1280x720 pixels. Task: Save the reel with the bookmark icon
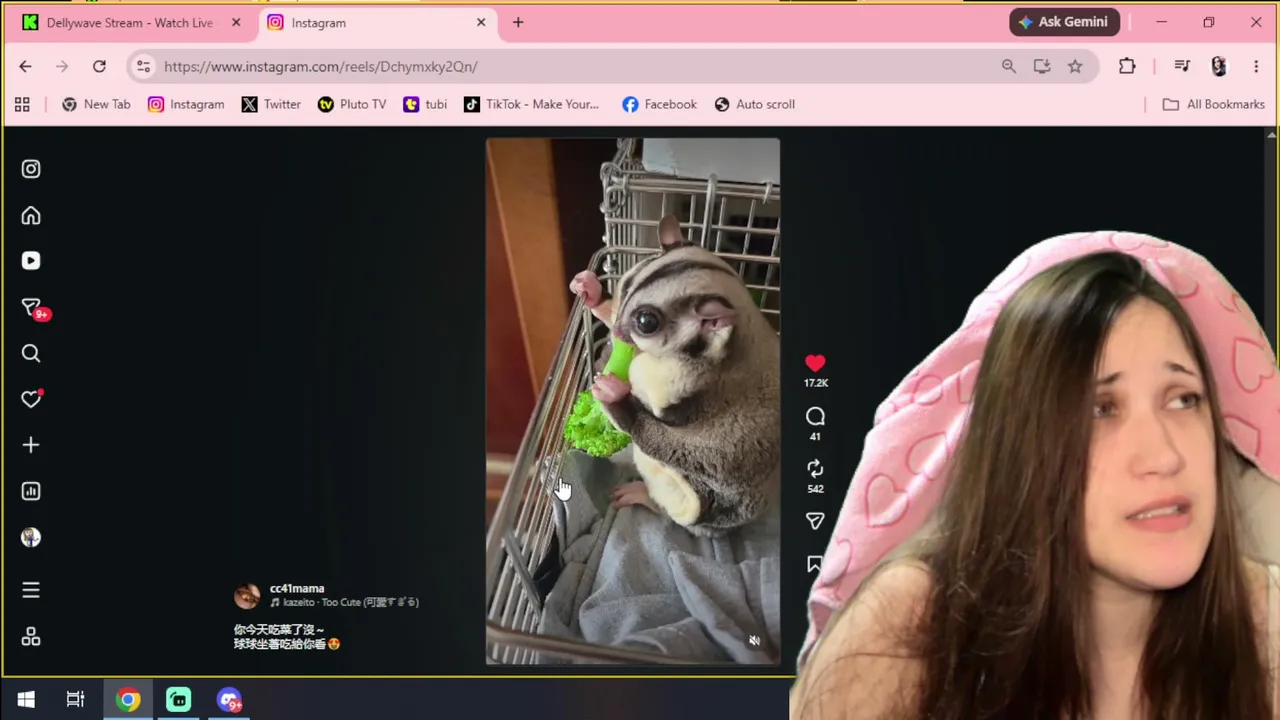814,565
